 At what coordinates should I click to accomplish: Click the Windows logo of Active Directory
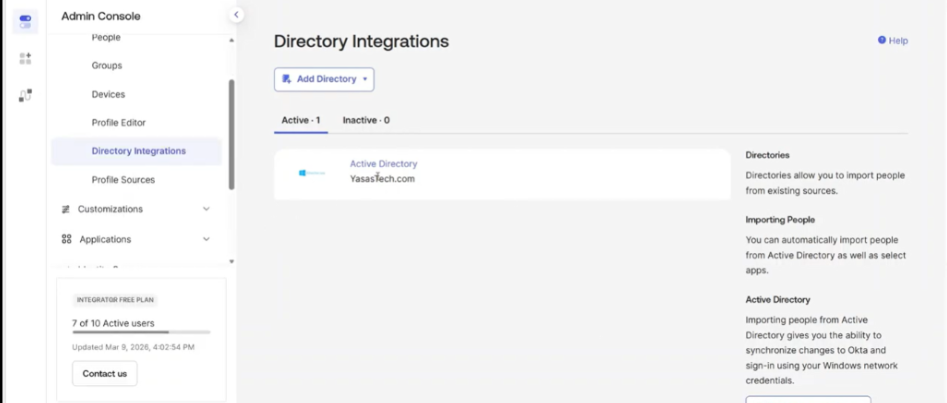[311, 173]
